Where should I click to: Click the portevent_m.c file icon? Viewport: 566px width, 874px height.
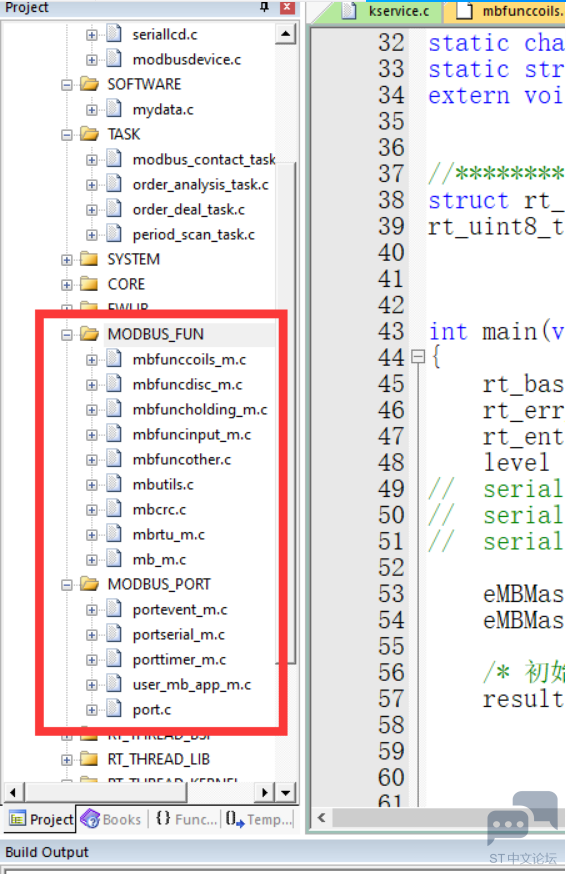point(114,609)
